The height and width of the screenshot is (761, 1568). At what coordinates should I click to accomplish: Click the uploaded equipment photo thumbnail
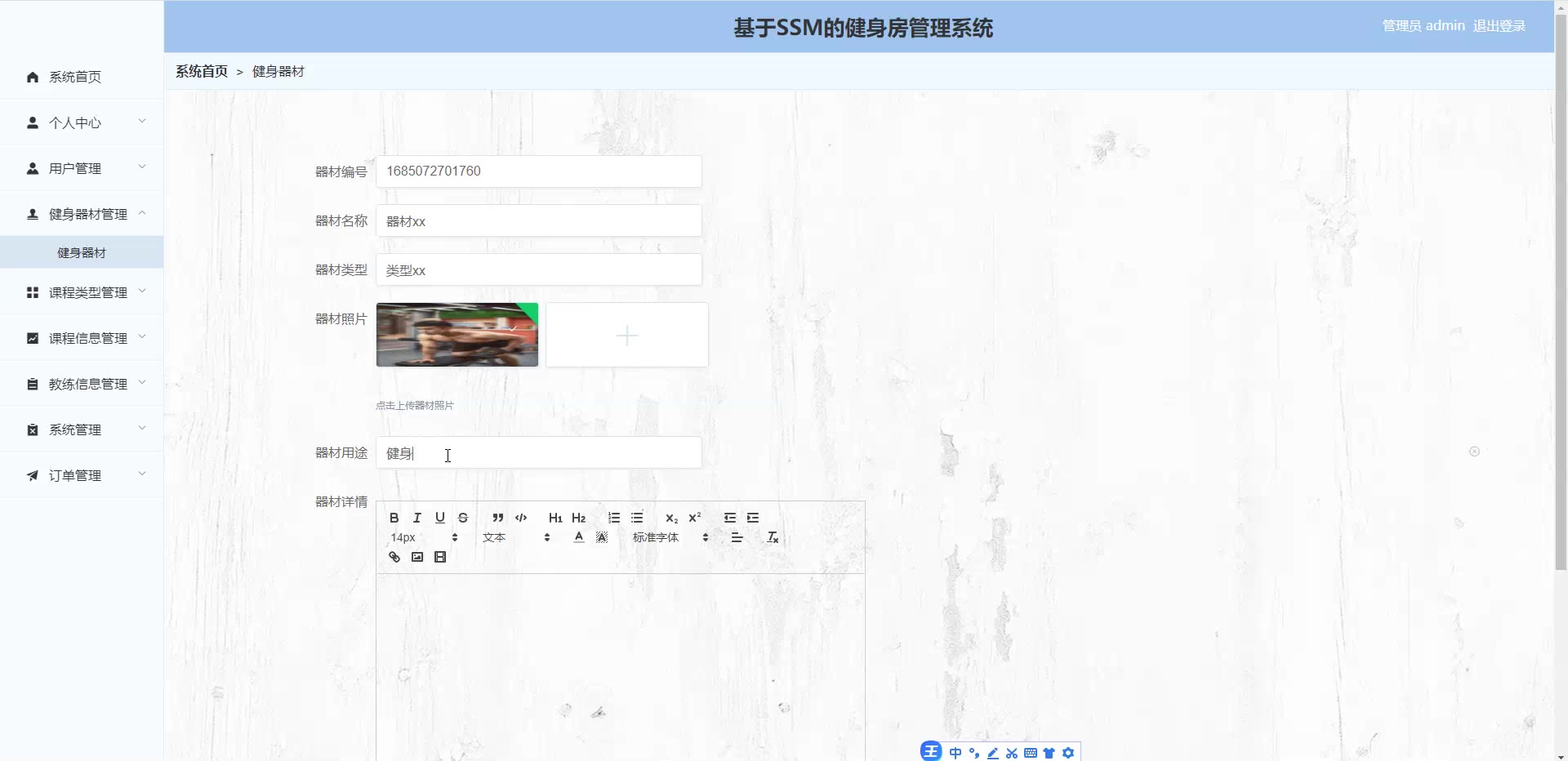pos(457,335)
